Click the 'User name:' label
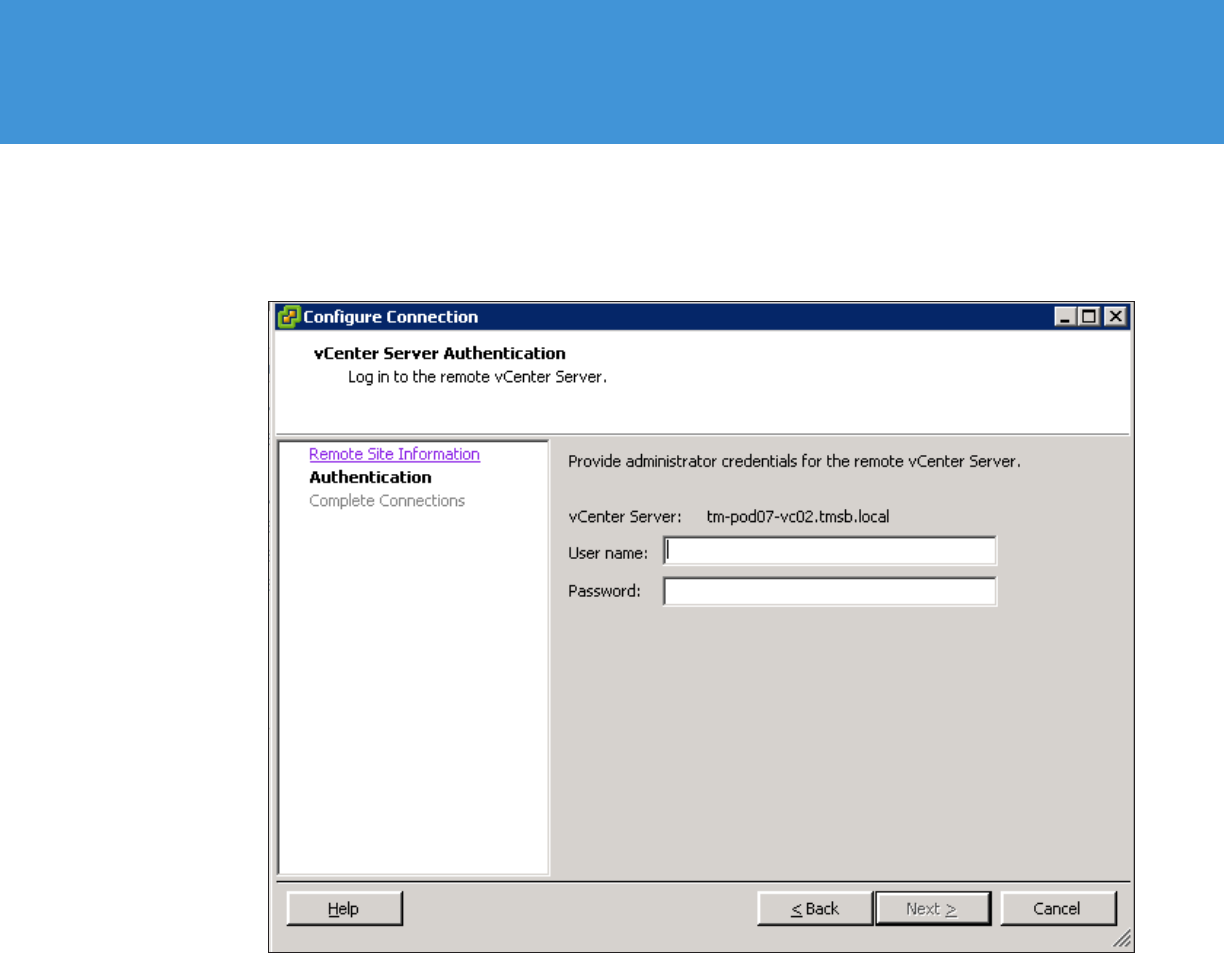The width and height of the screenshot is (1224, 953). 608,552
